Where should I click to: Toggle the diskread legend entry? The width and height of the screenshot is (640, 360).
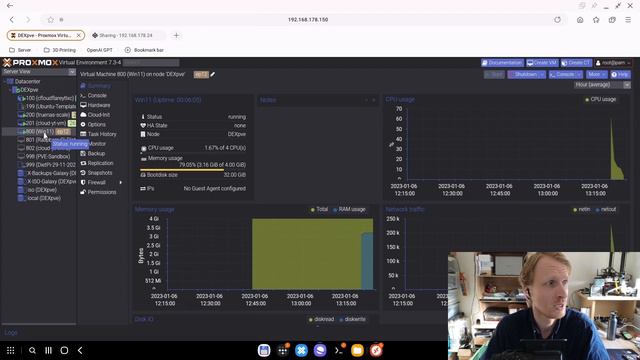322,320
